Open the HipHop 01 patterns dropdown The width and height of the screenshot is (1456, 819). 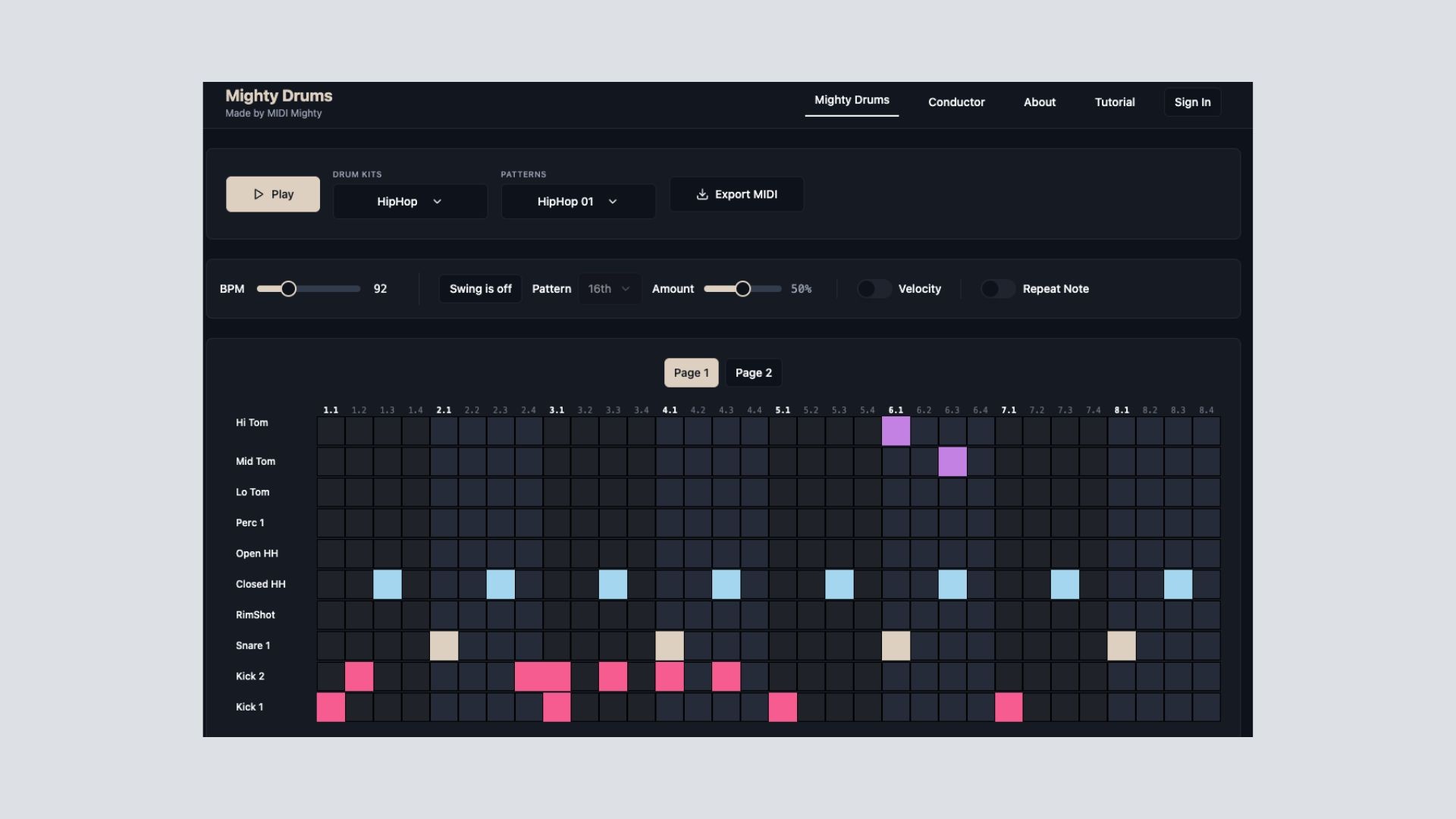tap(578, 202)
